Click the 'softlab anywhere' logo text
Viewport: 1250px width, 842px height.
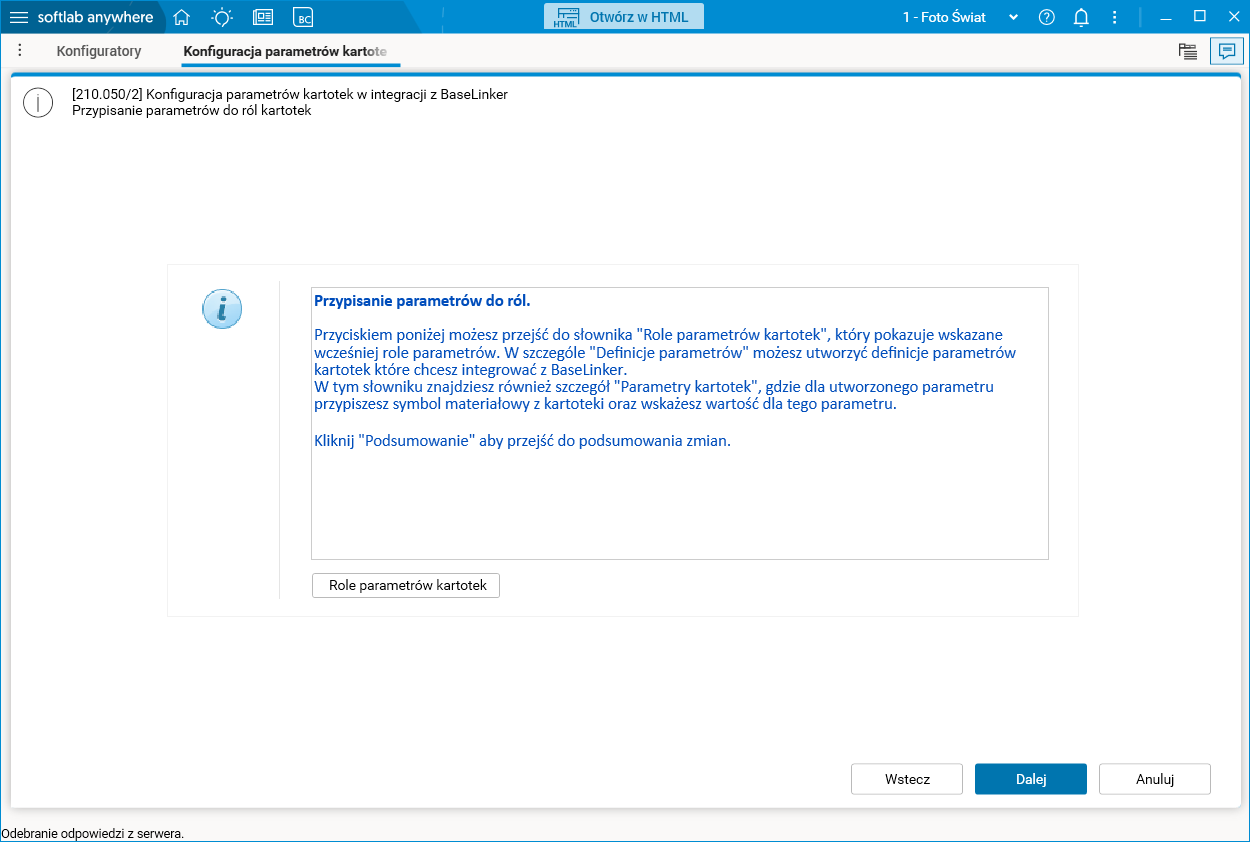click(x=96, y=17)
